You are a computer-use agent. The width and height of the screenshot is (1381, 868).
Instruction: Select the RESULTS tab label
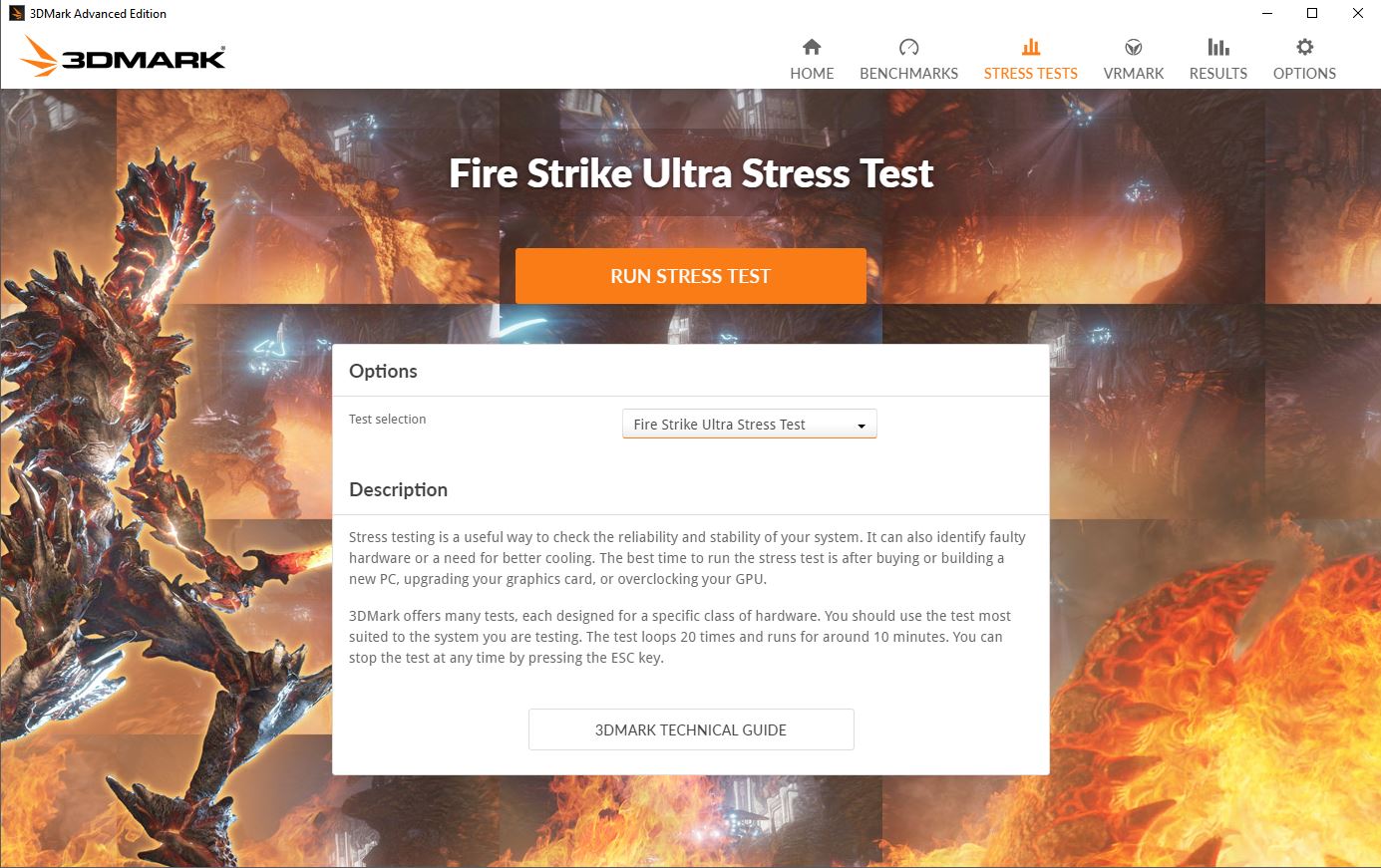point(1218,74)
